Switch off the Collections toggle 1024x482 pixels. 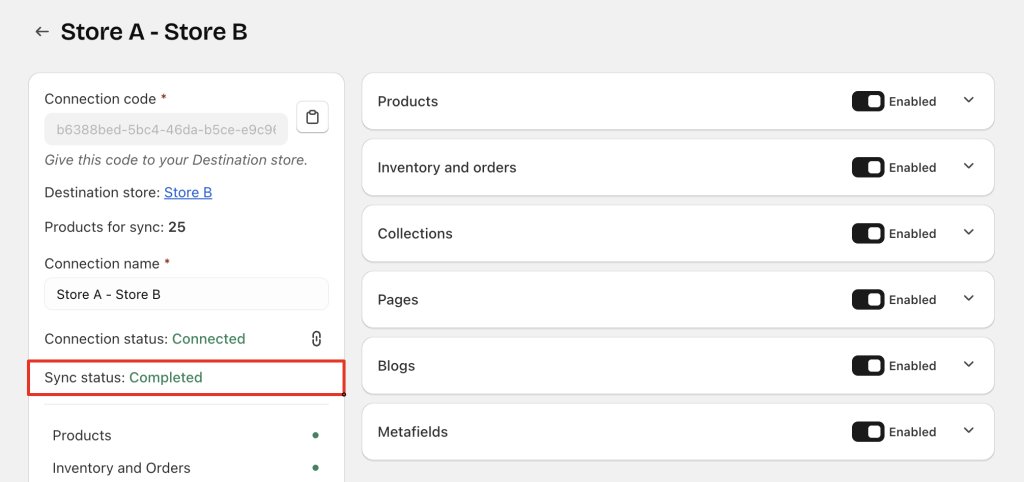click(x=867, y=233)
